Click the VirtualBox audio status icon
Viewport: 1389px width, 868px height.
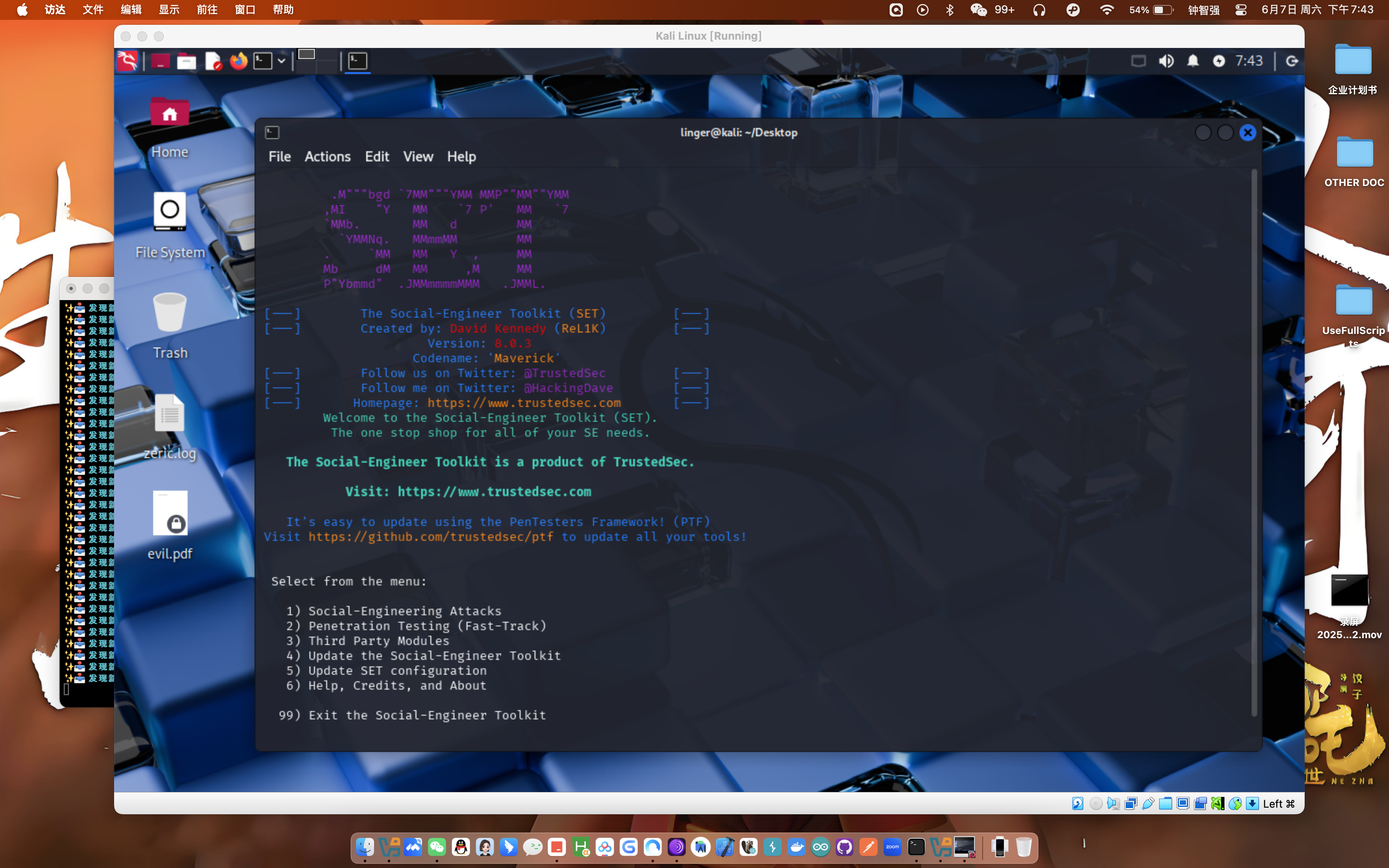[x=1114, y=804]
